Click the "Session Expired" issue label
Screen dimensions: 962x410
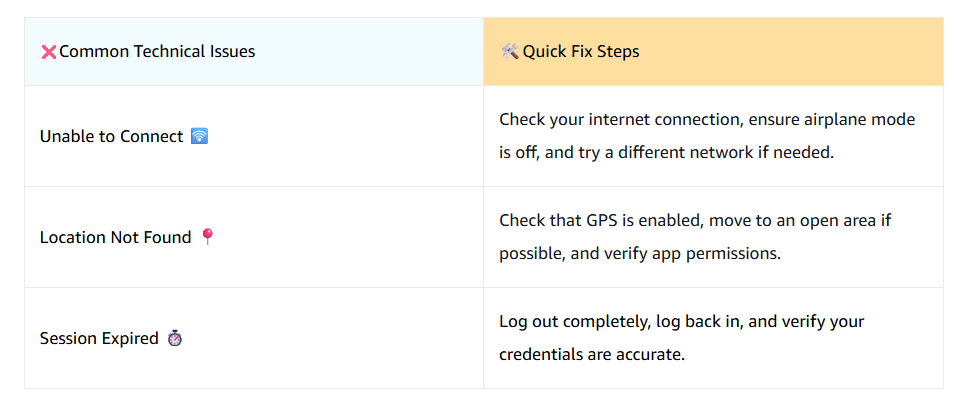[x=99, y=338]
